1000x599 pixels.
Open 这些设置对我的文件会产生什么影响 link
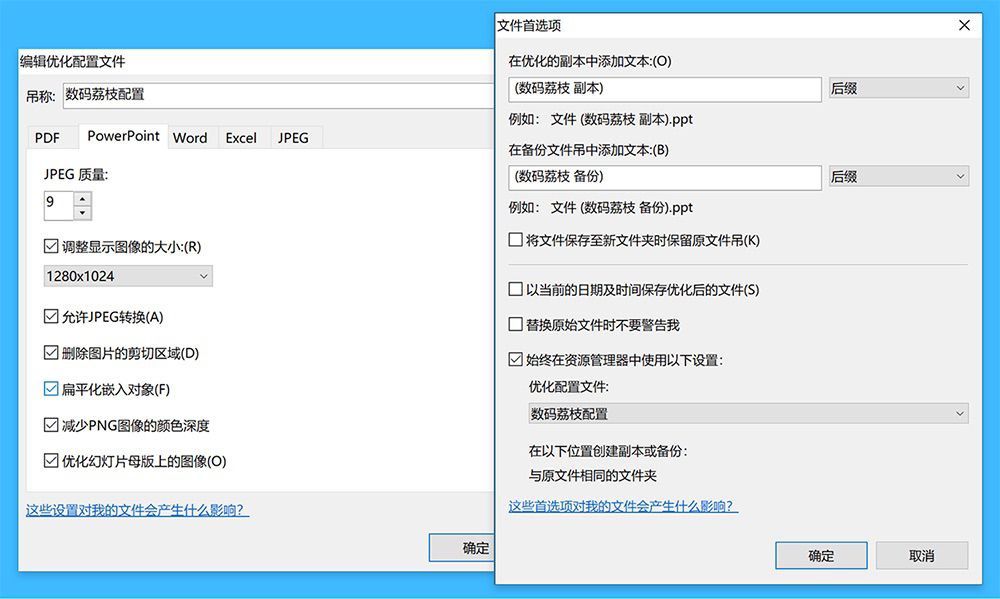tap(137, 510)
